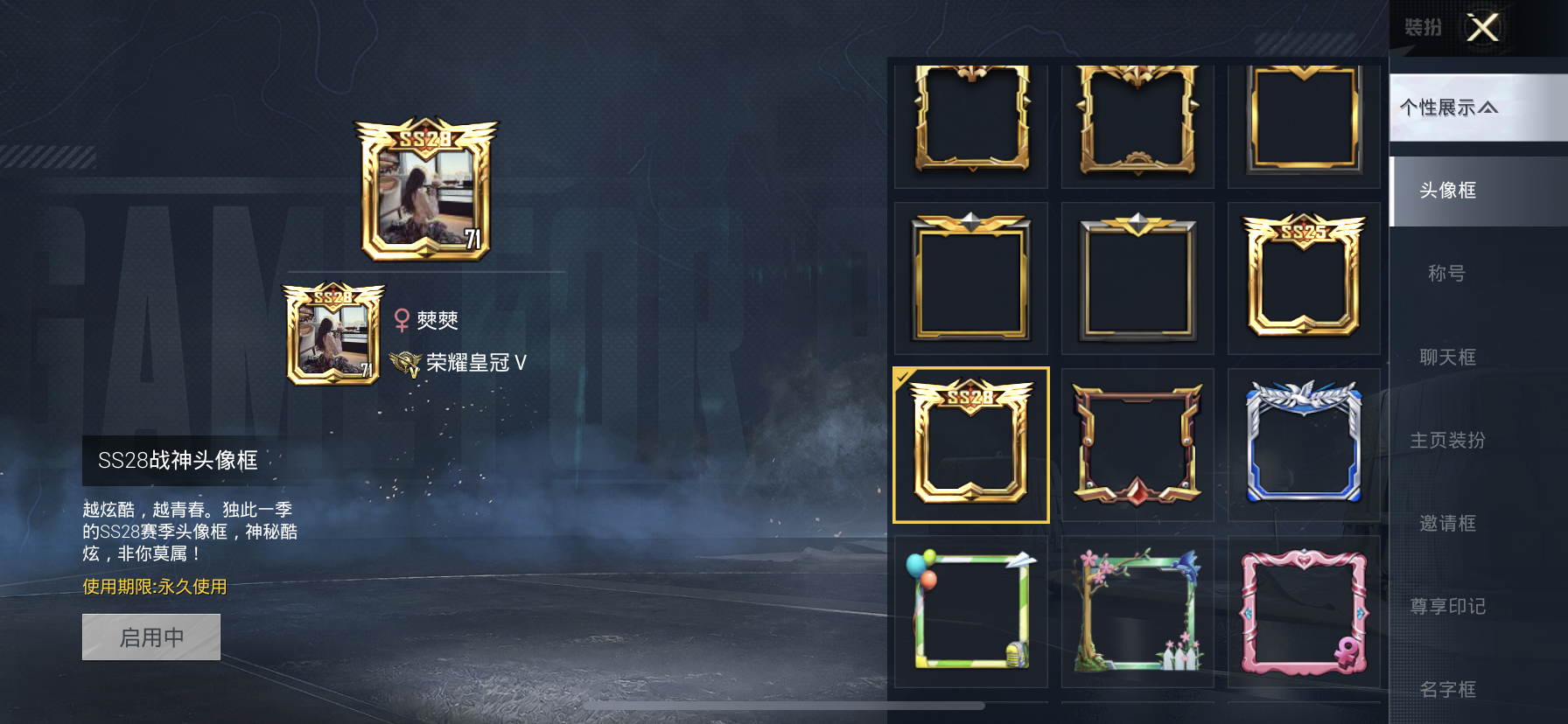Choose the cherry blossom tree frame
The width and height of the screenshot is (1568, 724).
(x=1137, y=611)
